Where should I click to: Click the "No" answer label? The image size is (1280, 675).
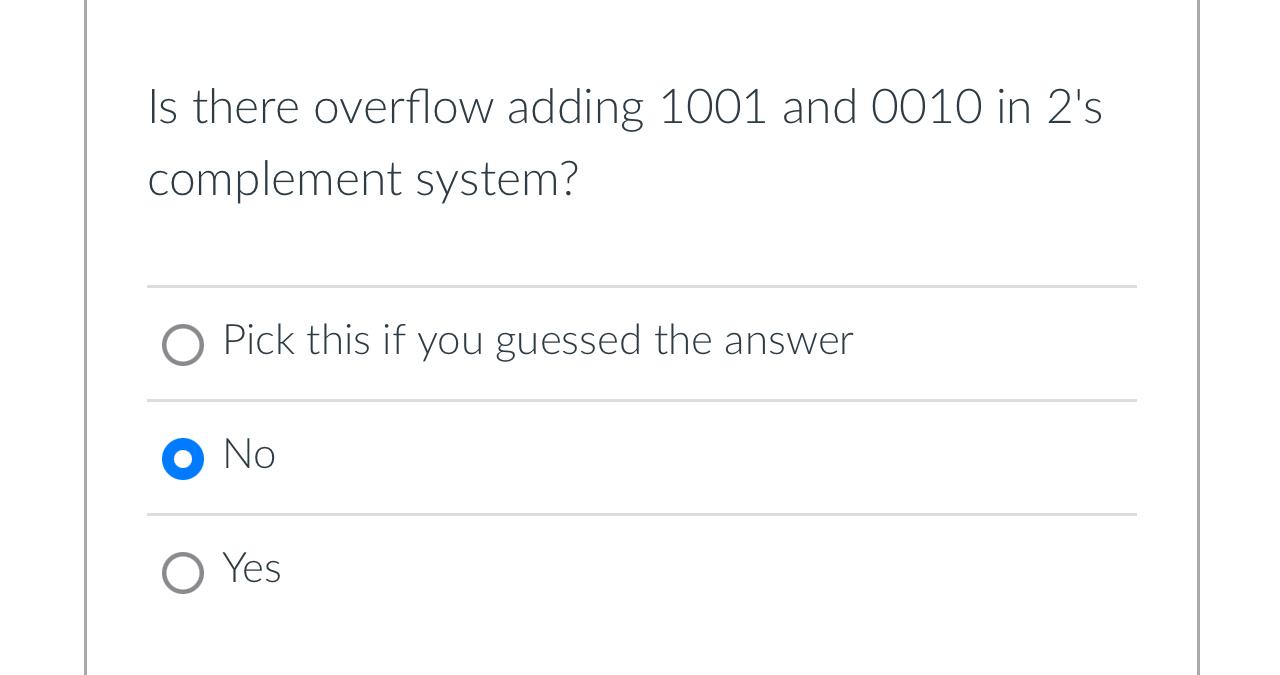pos(249,456)
